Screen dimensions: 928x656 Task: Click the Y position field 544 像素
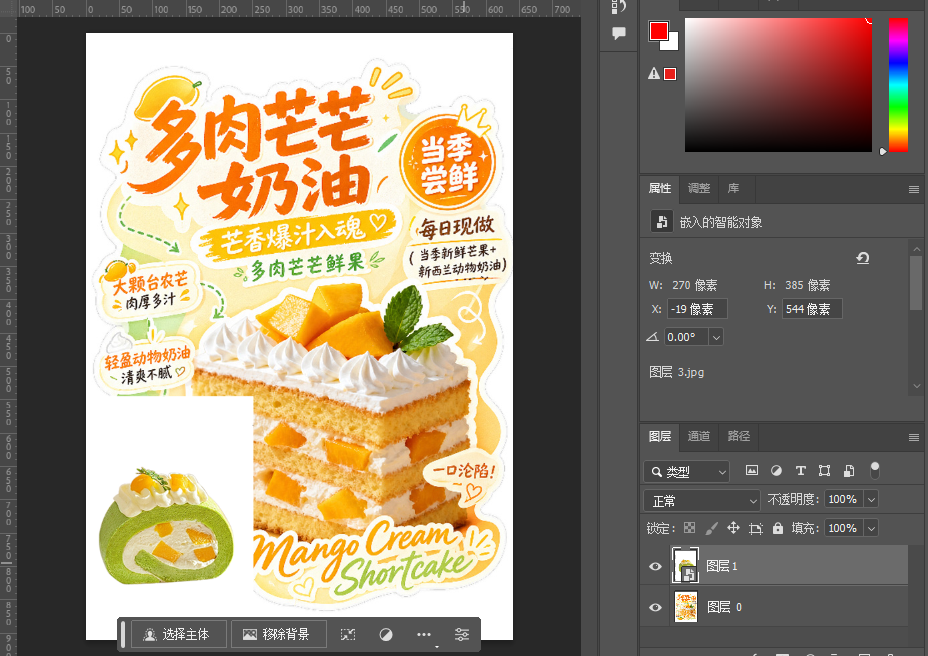coord(812,309)
